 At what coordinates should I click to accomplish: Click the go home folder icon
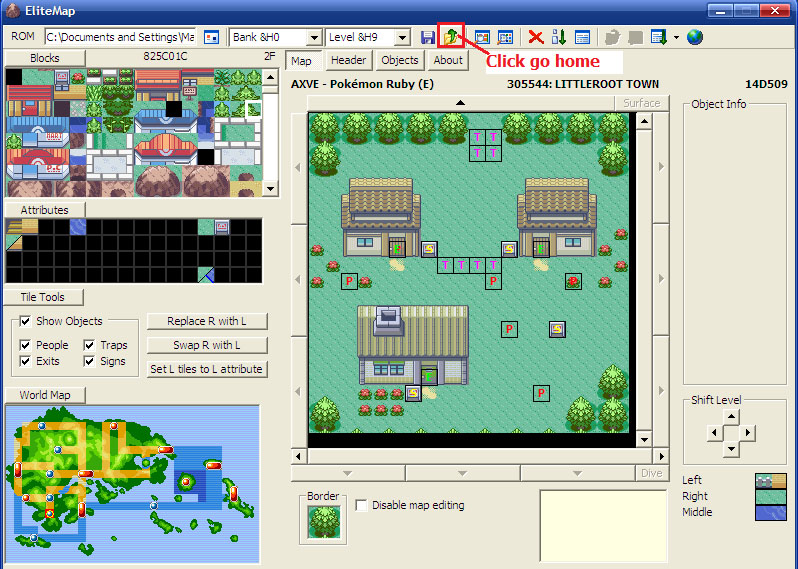450,37
